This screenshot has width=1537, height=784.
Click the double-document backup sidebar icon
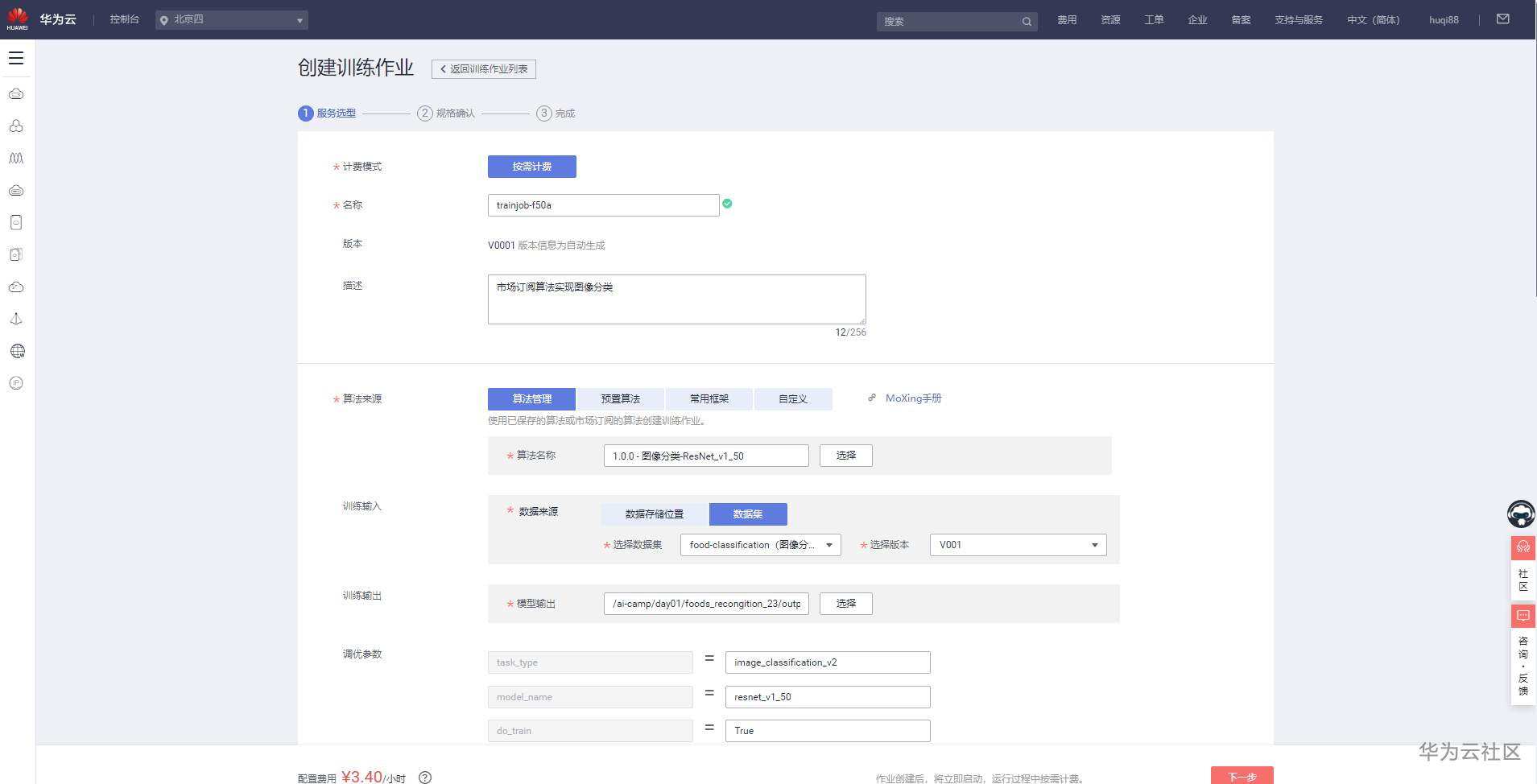click(x=16, y=254)
